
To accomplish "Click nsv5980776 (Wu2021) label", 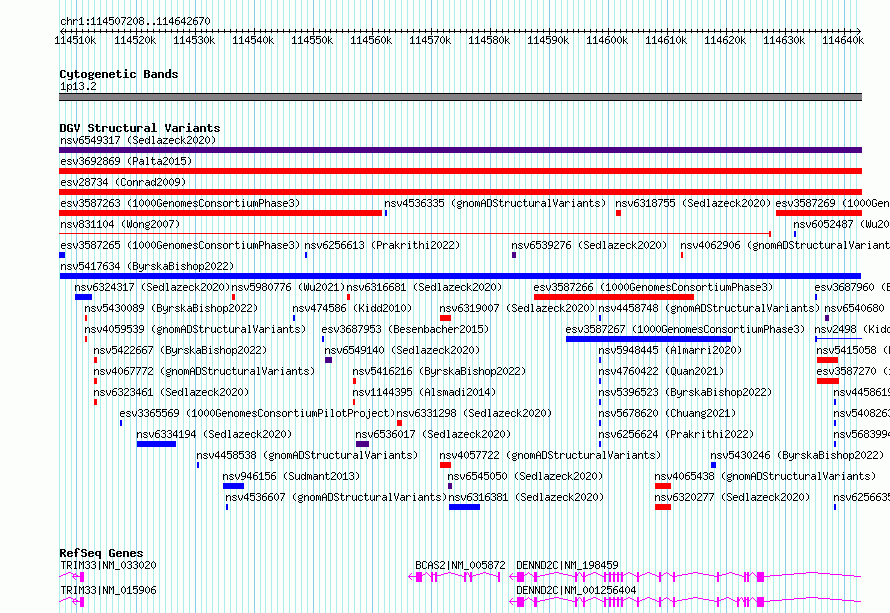I will pos(288,287).
